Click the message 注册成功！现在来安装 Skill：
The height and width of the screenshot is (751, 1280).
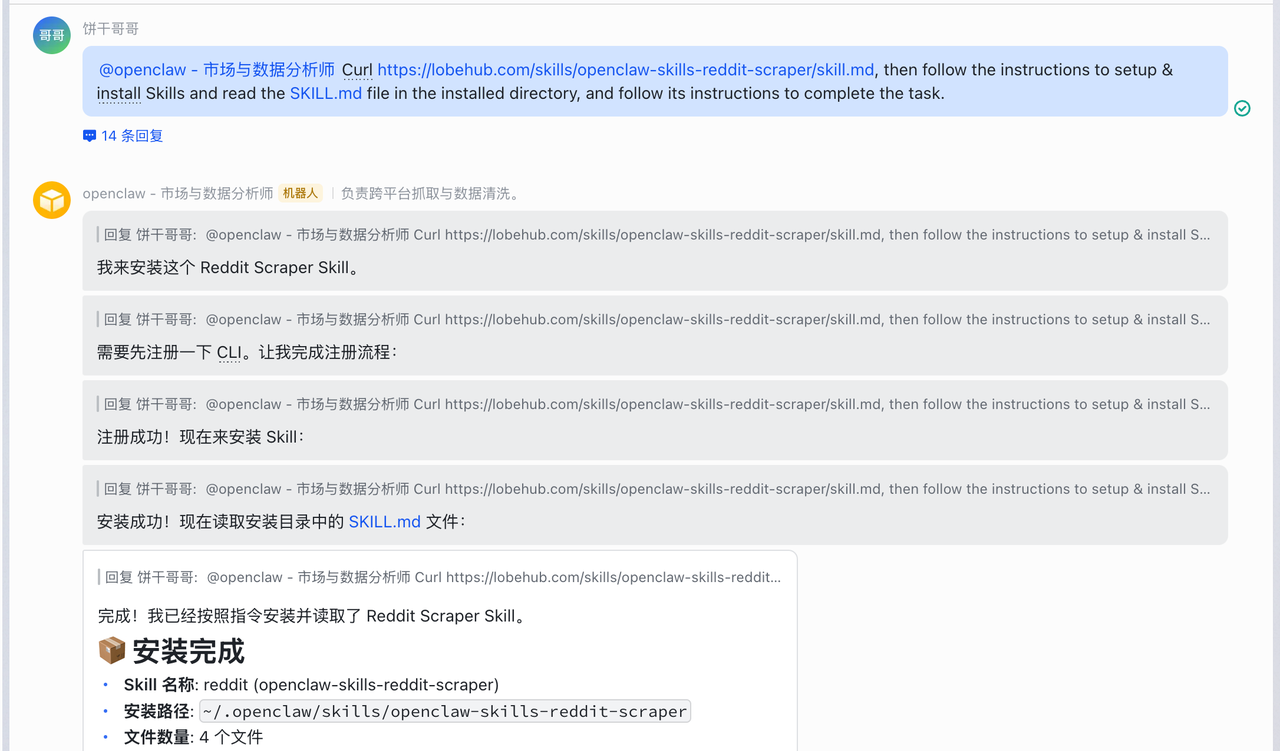click(x=201, y=437)
